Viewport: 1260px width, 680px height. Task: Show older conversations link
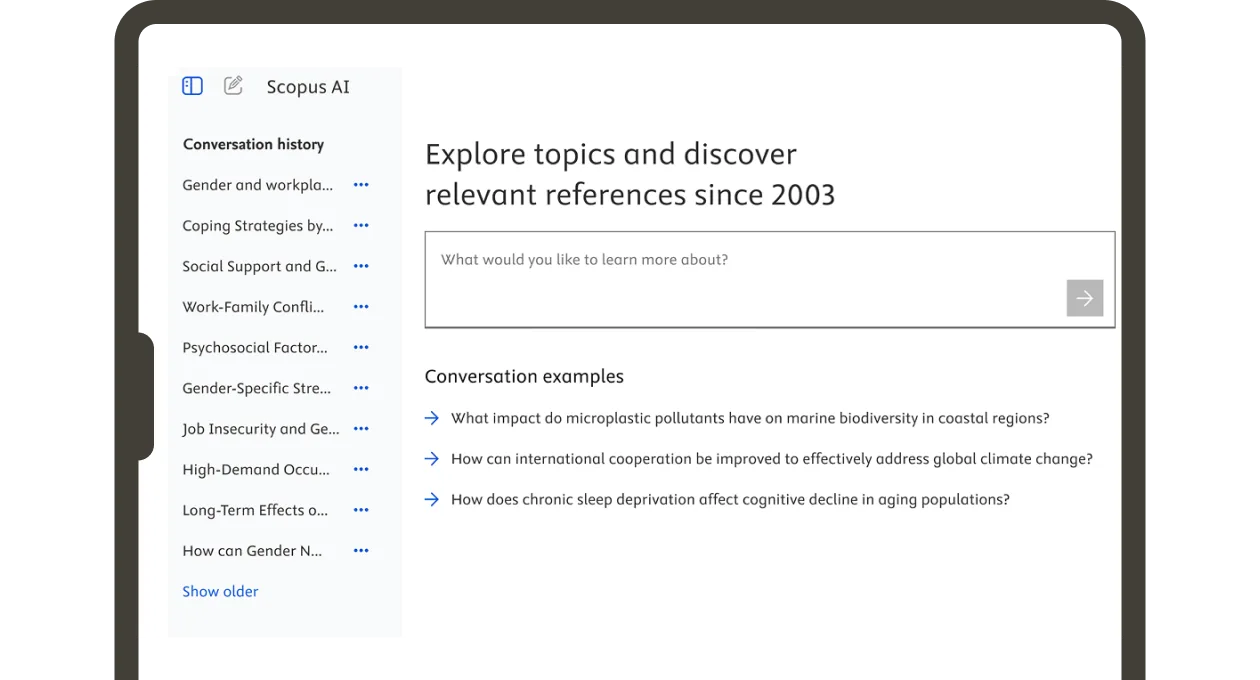(x=220, y=591)
